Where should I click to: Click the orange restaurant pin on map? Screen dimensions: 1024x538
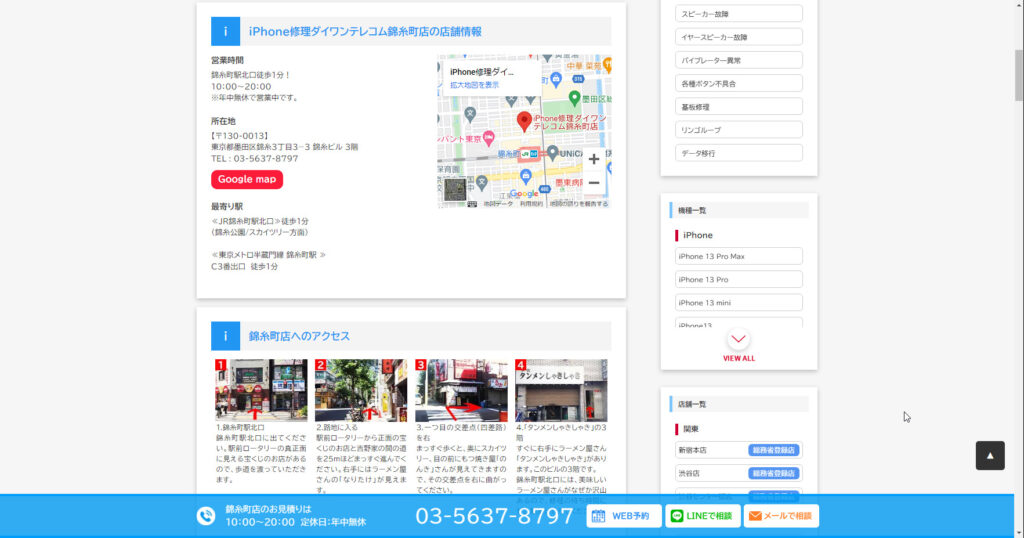click(607, 65)
